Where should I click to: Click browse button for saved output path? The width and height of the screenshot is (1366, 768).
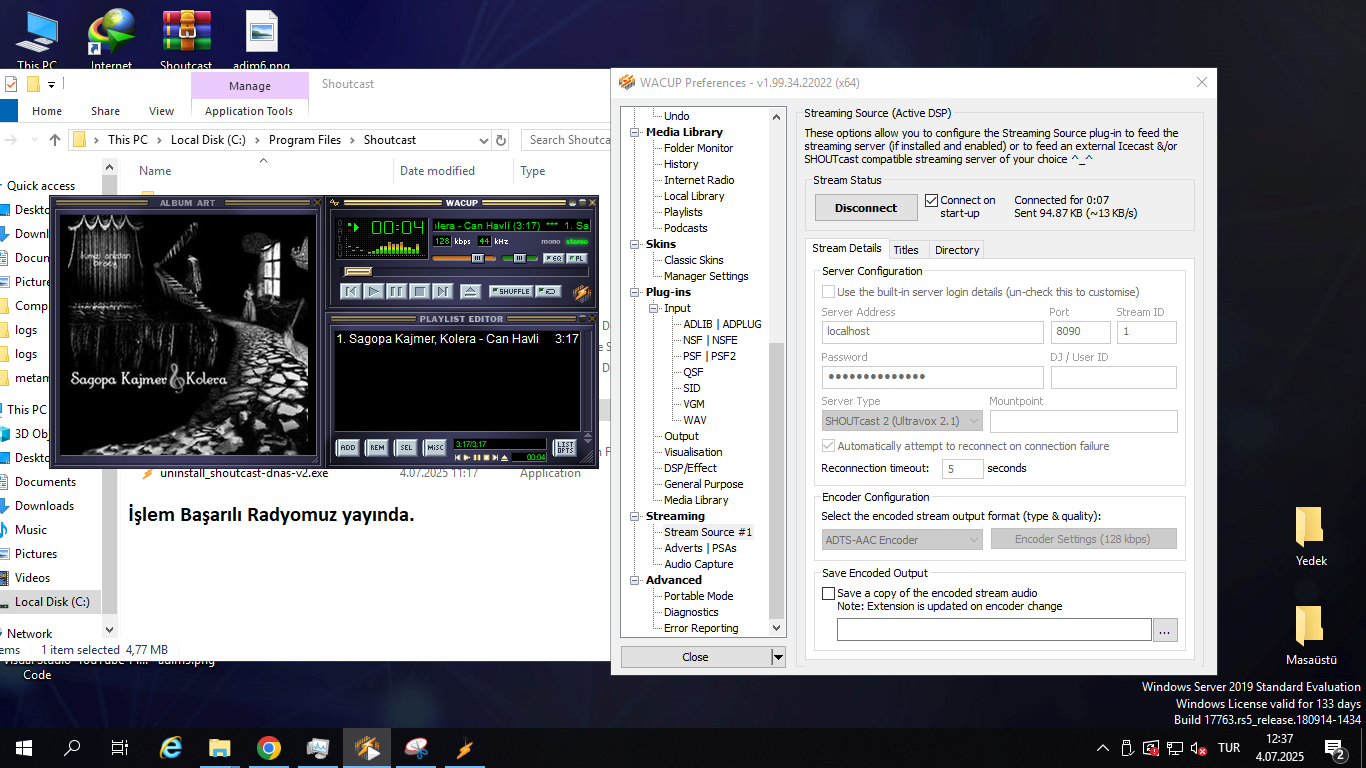[x=1165, y=630]
